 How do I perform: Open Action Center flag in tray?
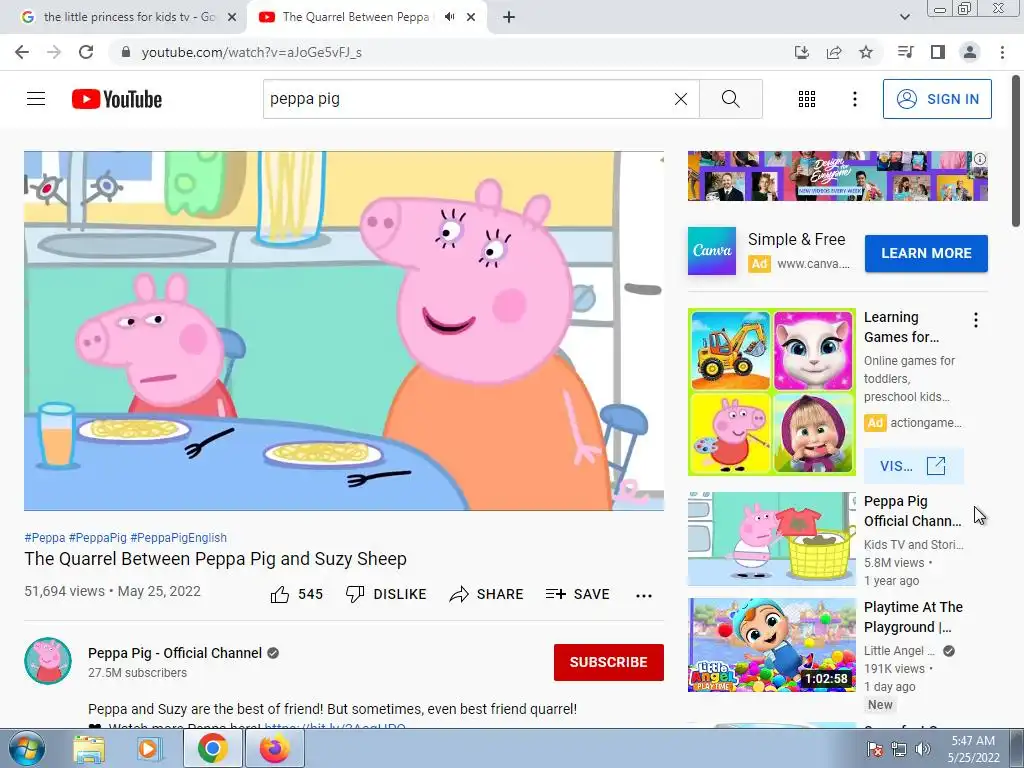[875, 749]
